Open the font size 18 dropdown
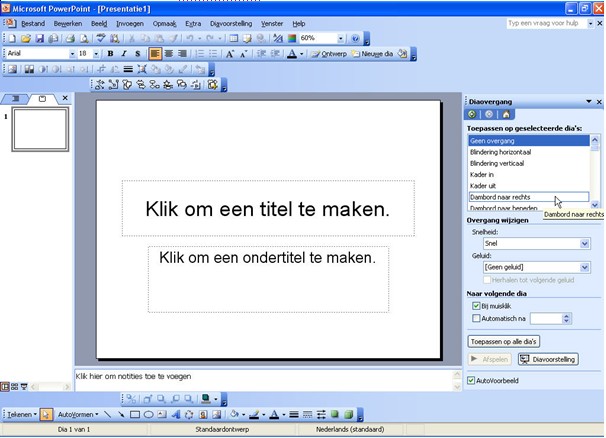Image resolution: width=606 pixels, height=438 pixels. 96,54
